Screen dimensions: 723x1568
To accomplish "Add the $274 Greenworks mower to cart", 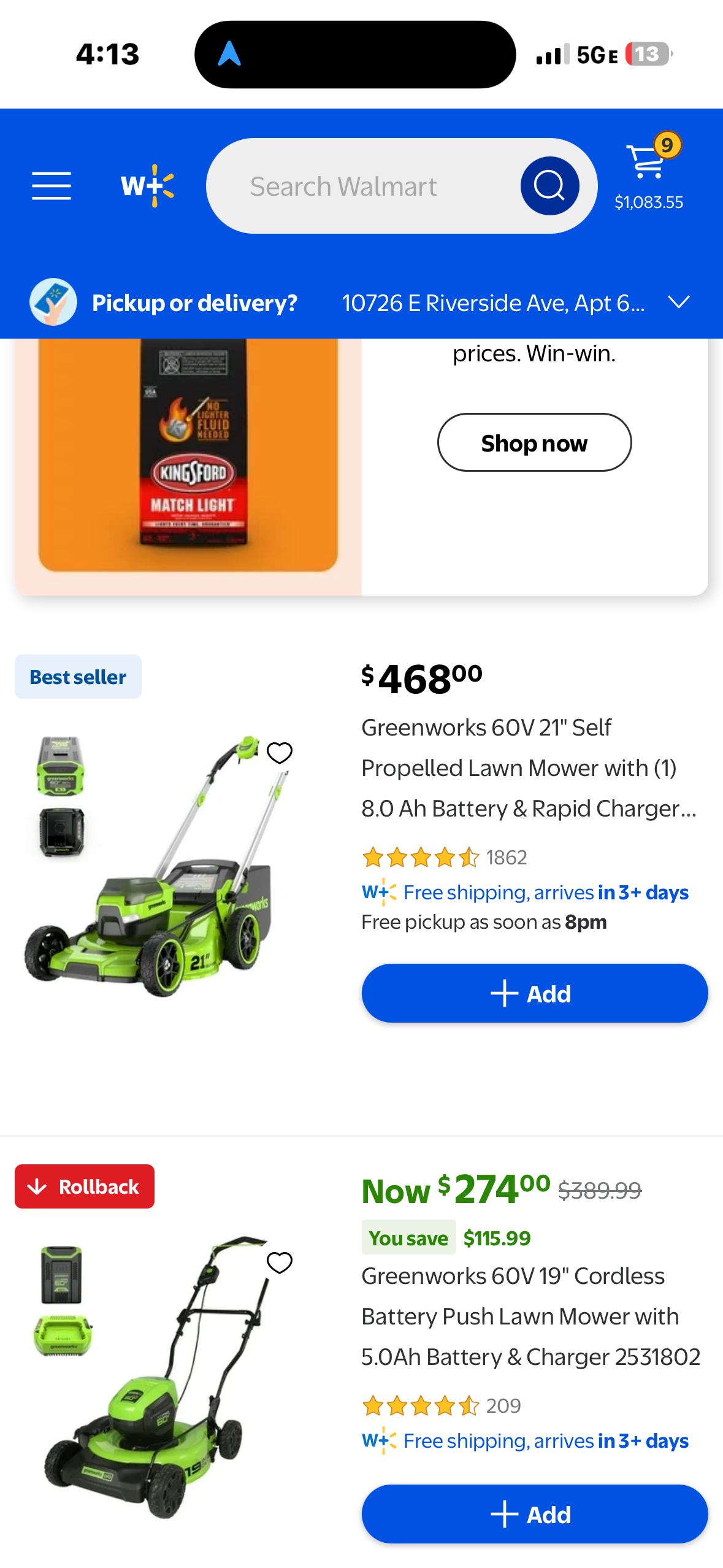I will pyautogui.click(x=535, y=1514).
